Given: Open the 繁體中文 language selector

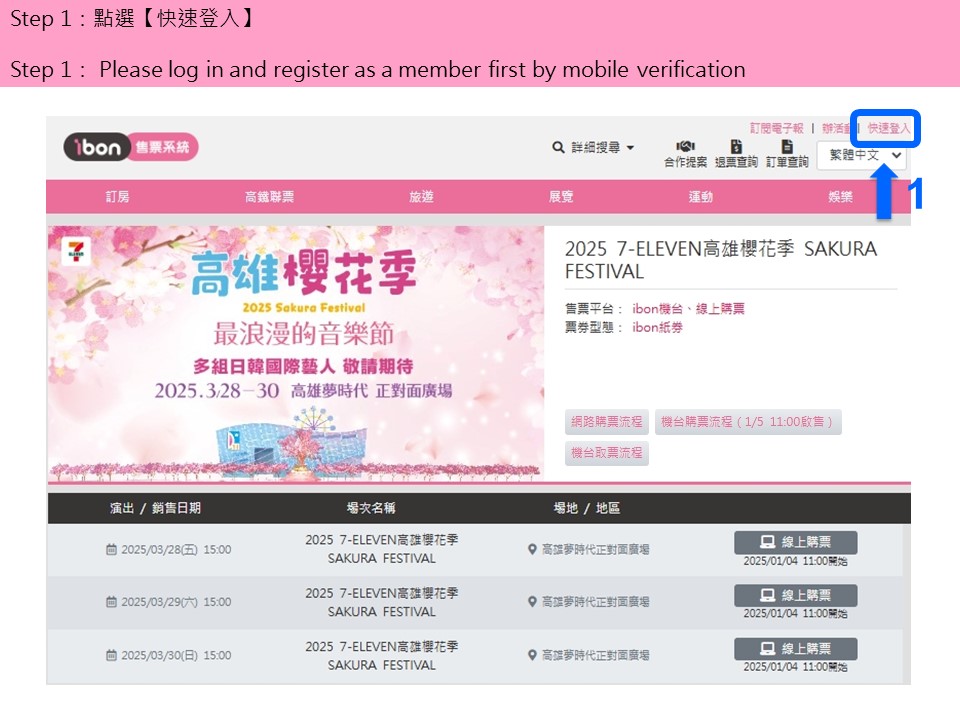Looking at the screenshot, I should 861,155.
